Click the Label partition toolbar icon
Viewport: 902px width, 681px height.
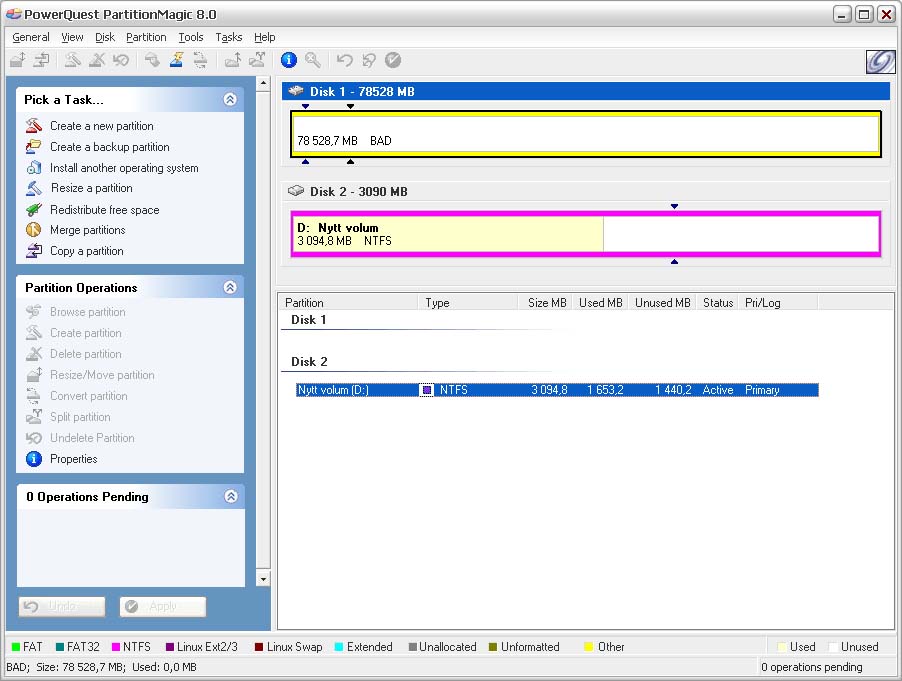point(152,59)
